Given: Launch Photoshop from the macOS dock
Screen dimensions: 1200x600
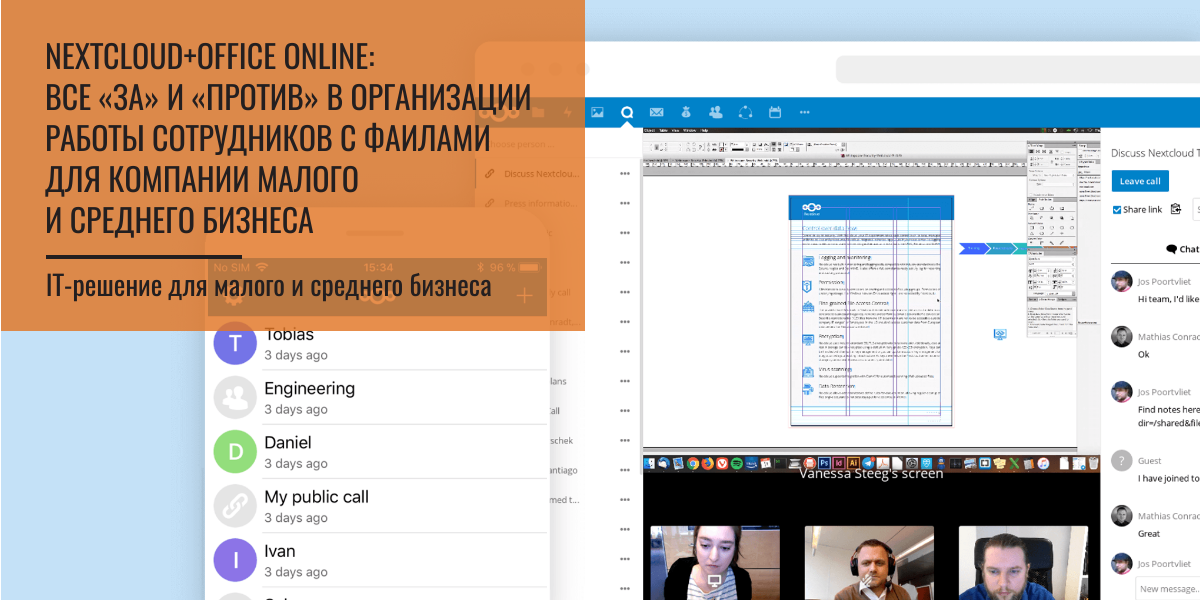Looking at the screenshot, I should [x=823, y=463].
